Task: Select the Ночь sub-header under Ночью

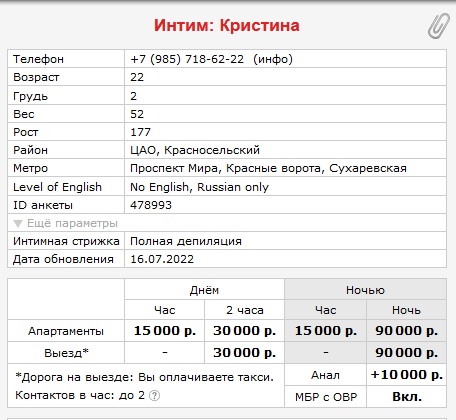Action: coord(406,310)
